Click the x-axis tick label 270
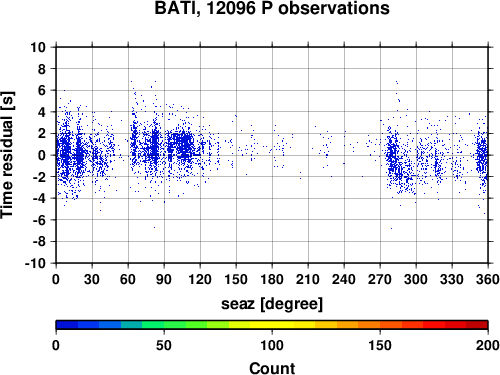500x375 pixels. coord(380,279)
